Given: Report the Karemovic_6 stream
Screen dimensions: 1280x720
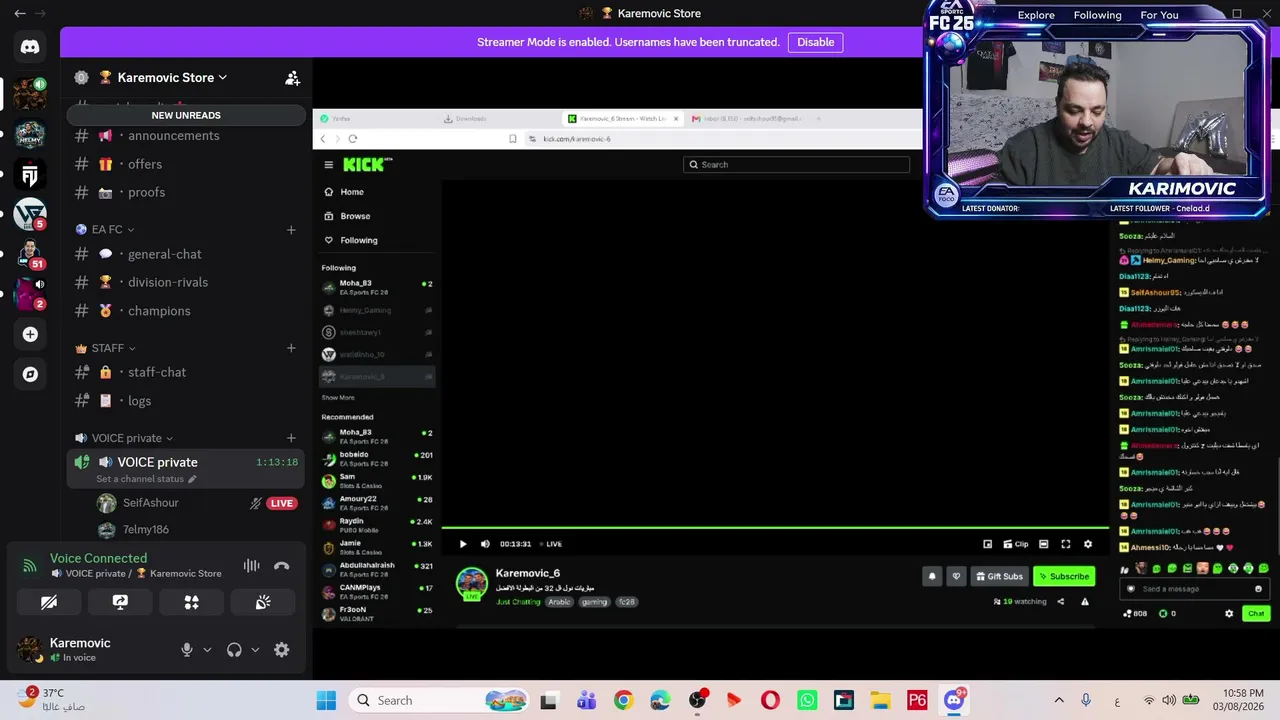Looking at the screenshot, I should [x=1085, y=602].
